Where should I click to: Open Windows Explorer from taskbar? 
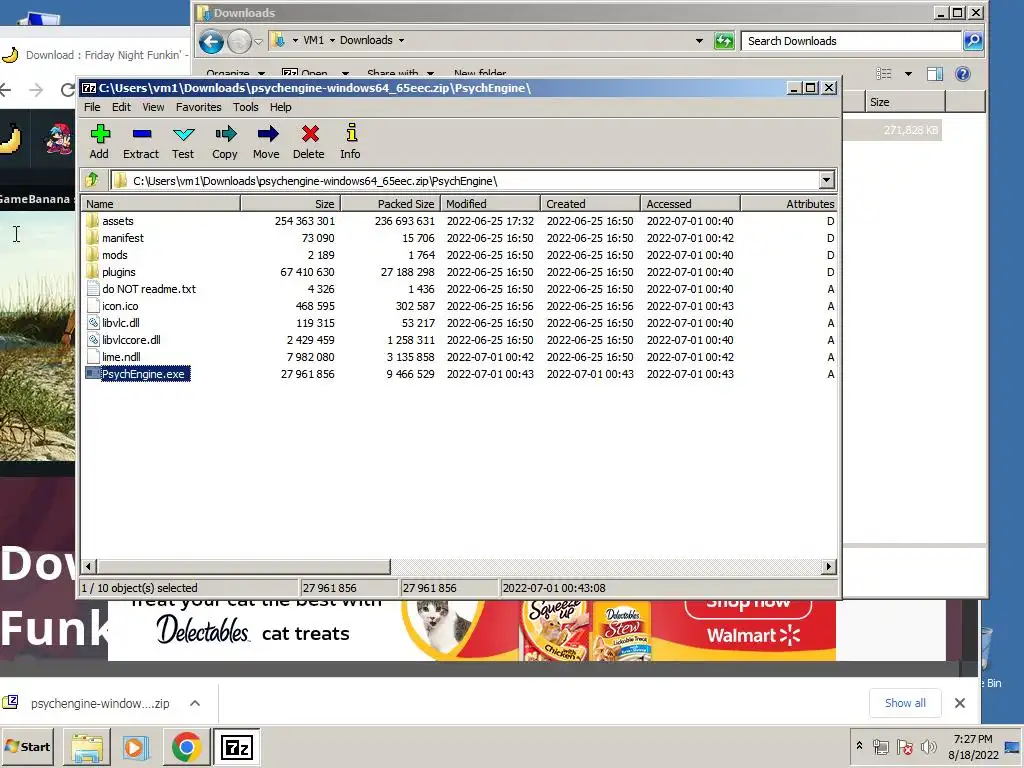[87, 747]
